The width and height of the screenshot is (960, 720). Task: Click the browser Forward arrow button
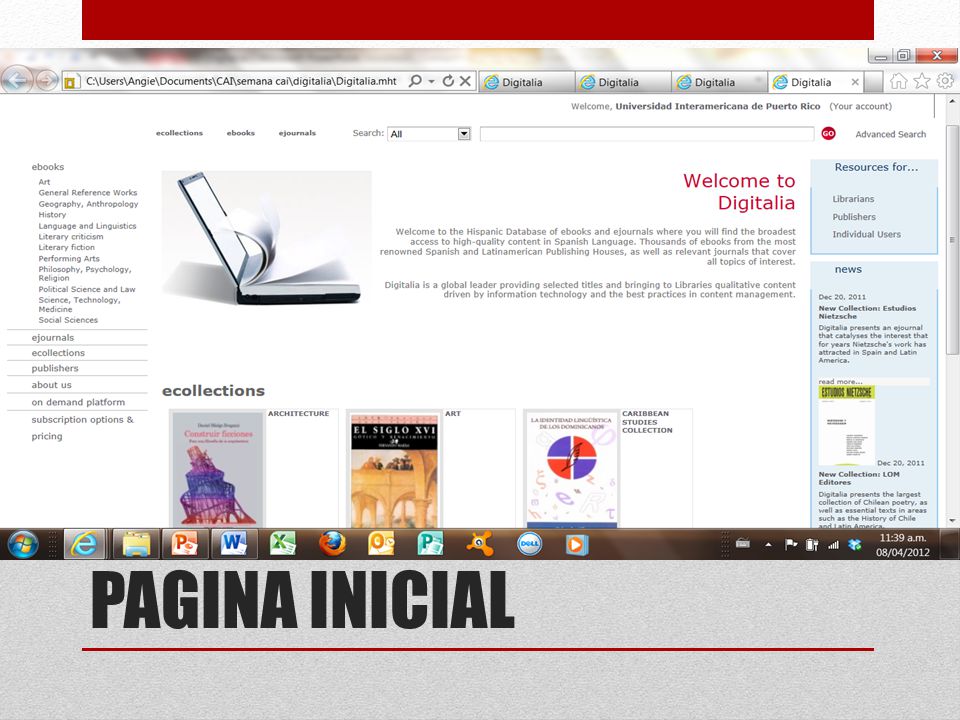[47, 80]
